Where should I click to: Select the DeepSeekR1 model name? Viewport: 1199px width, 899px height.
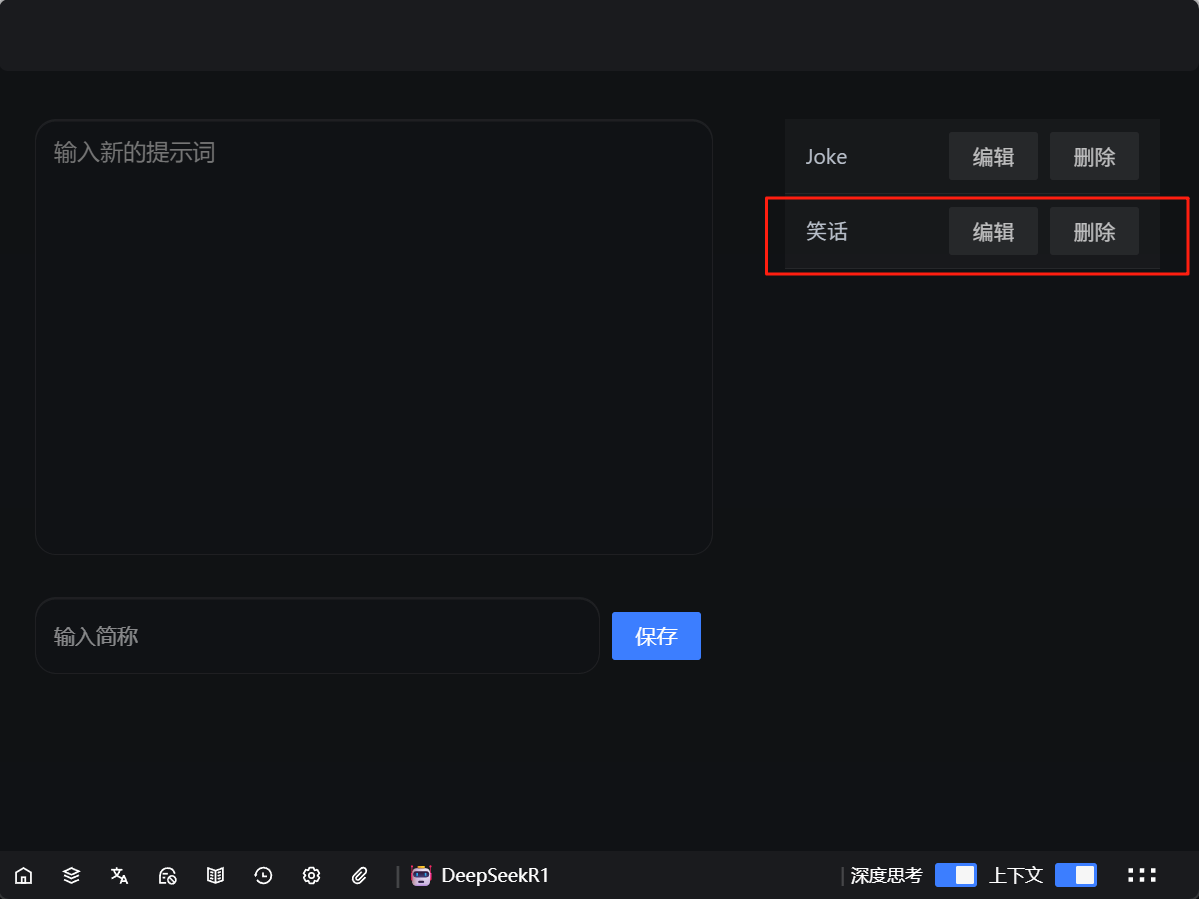pyautogui.click(x=495, y=876)
